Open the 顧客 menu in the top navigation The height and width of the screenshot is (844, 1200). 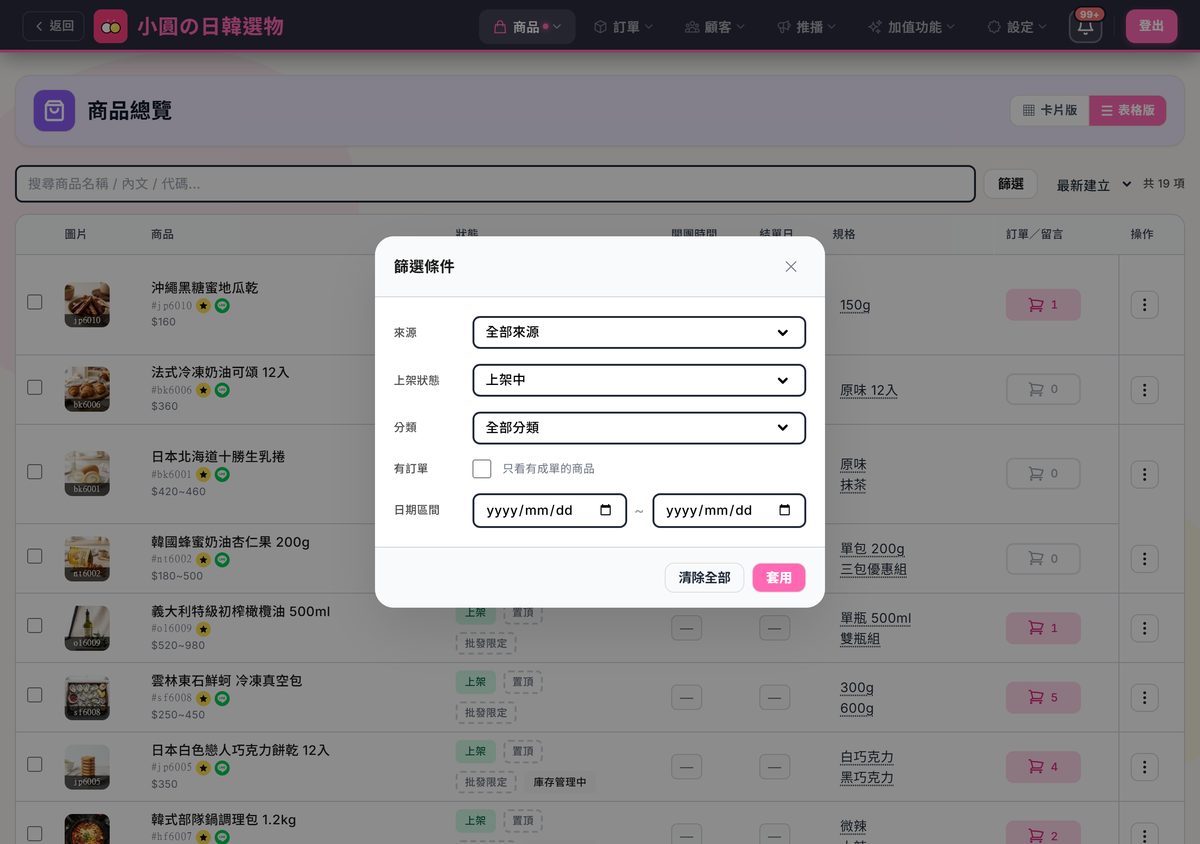[x=714, y=27]
